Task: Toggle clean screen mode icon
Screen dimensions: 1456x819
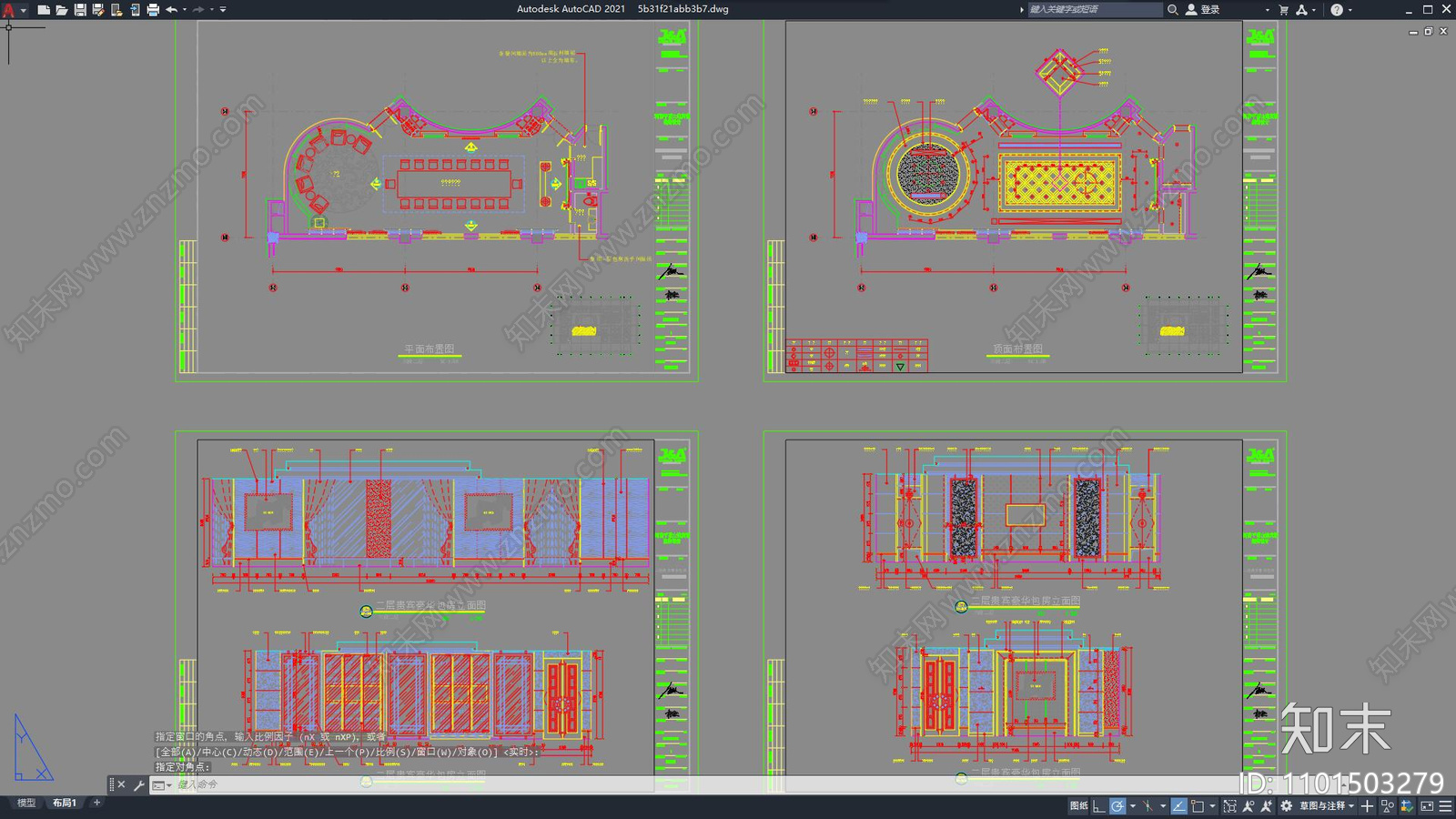Action: (x=1427, y=805)
